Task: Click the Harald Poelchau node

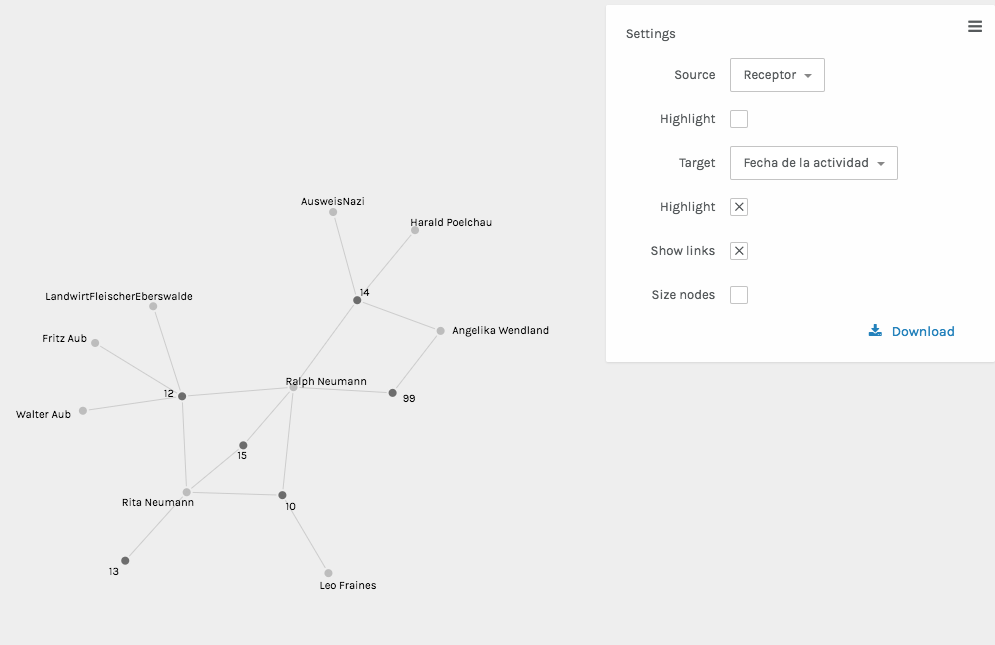Action: pyautogui.click(x=414, y=229)
